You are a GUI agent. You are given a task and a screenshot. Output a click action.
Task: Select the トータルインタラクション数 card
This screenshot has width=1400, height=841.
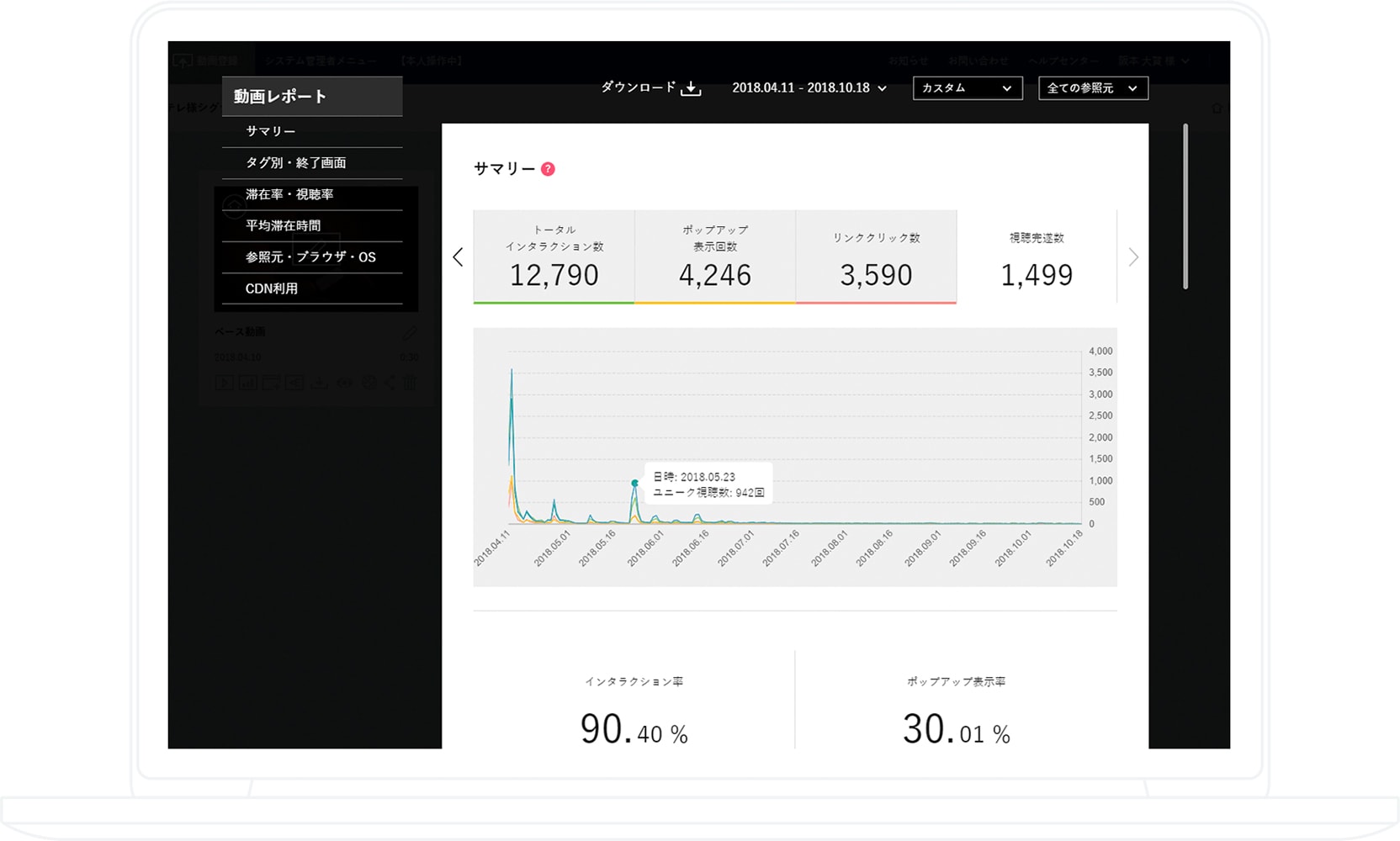pos(554,257)
